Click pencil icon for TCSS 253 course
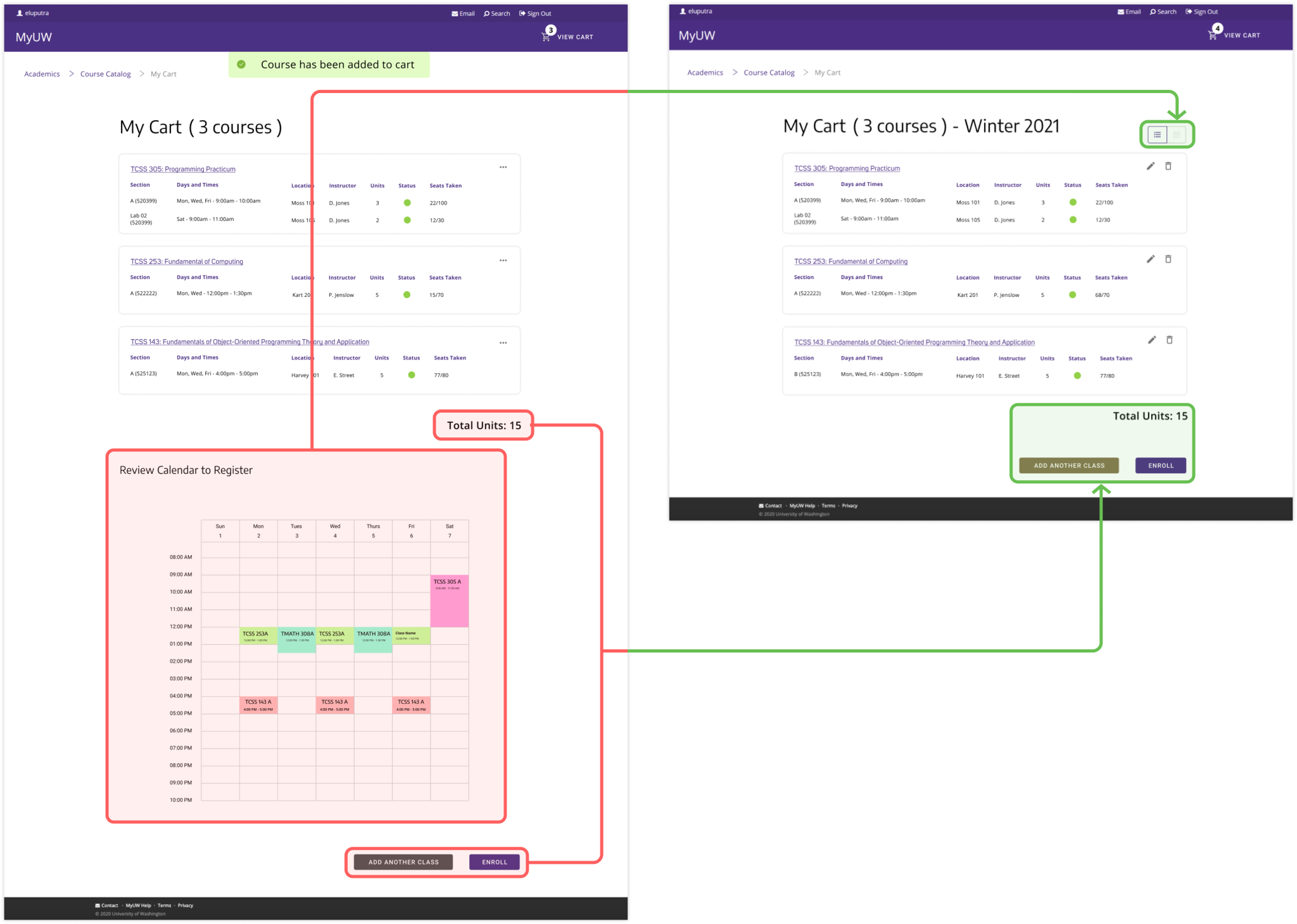The width and height of the screenshot is (1297, 924). click(x=1150, y=260)
